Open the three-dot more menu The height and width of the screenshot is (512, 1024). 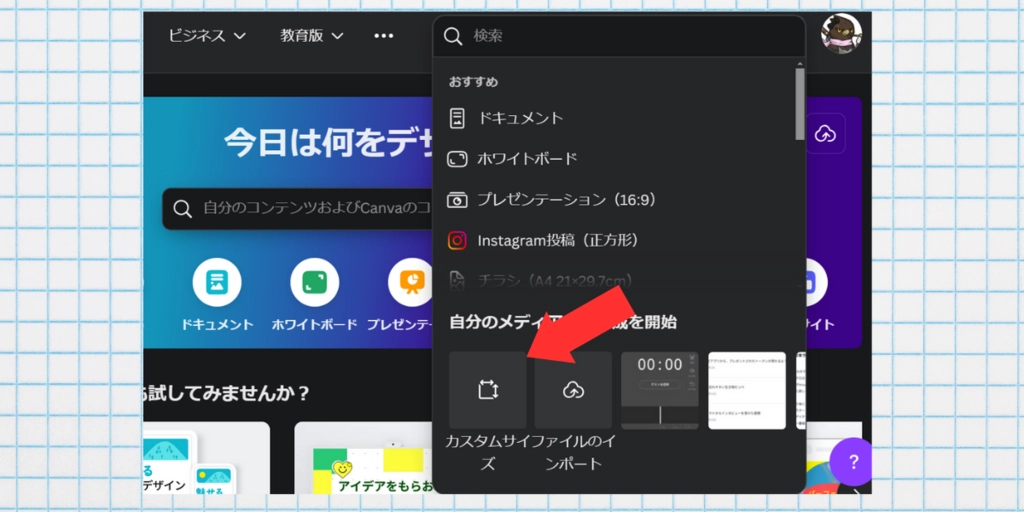(x=384, y=36)
